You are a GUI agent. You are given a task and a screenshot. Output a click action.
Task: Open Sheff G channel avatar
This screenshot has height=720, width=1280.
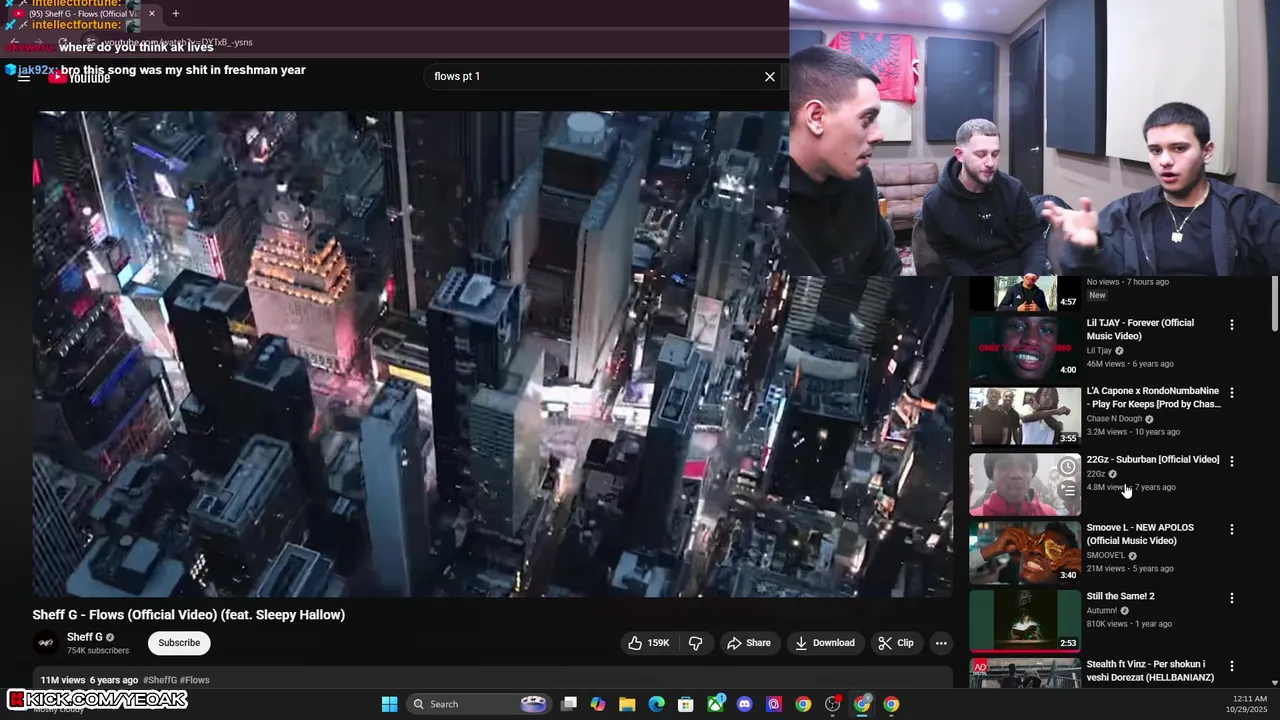click(45, 643)
